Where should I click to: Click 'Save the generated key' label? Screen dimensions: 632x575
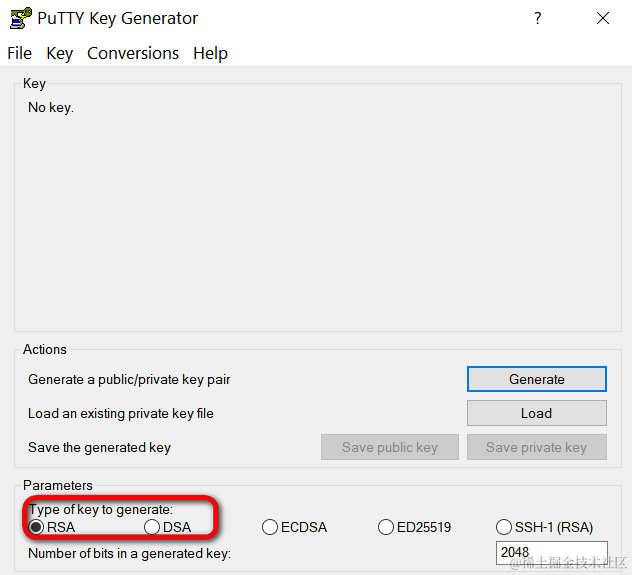pyautogui.click(x=99, y=447)
